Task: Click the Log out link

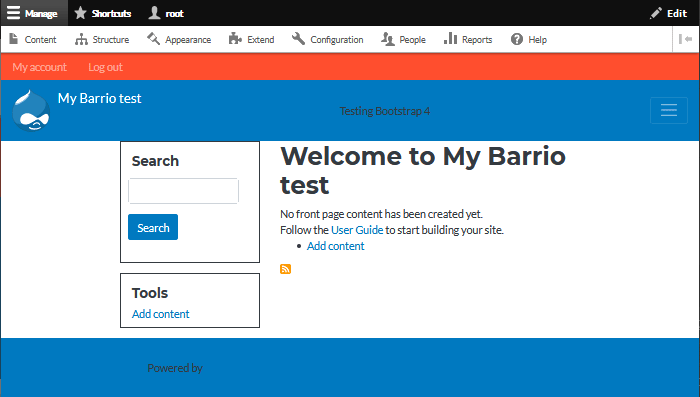Action: (x=105, y=67)
